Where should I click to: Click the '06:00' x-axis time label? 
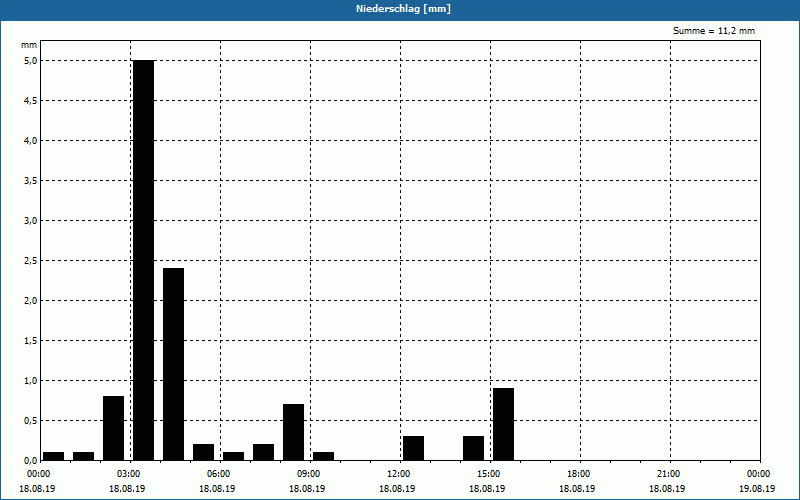221,474
